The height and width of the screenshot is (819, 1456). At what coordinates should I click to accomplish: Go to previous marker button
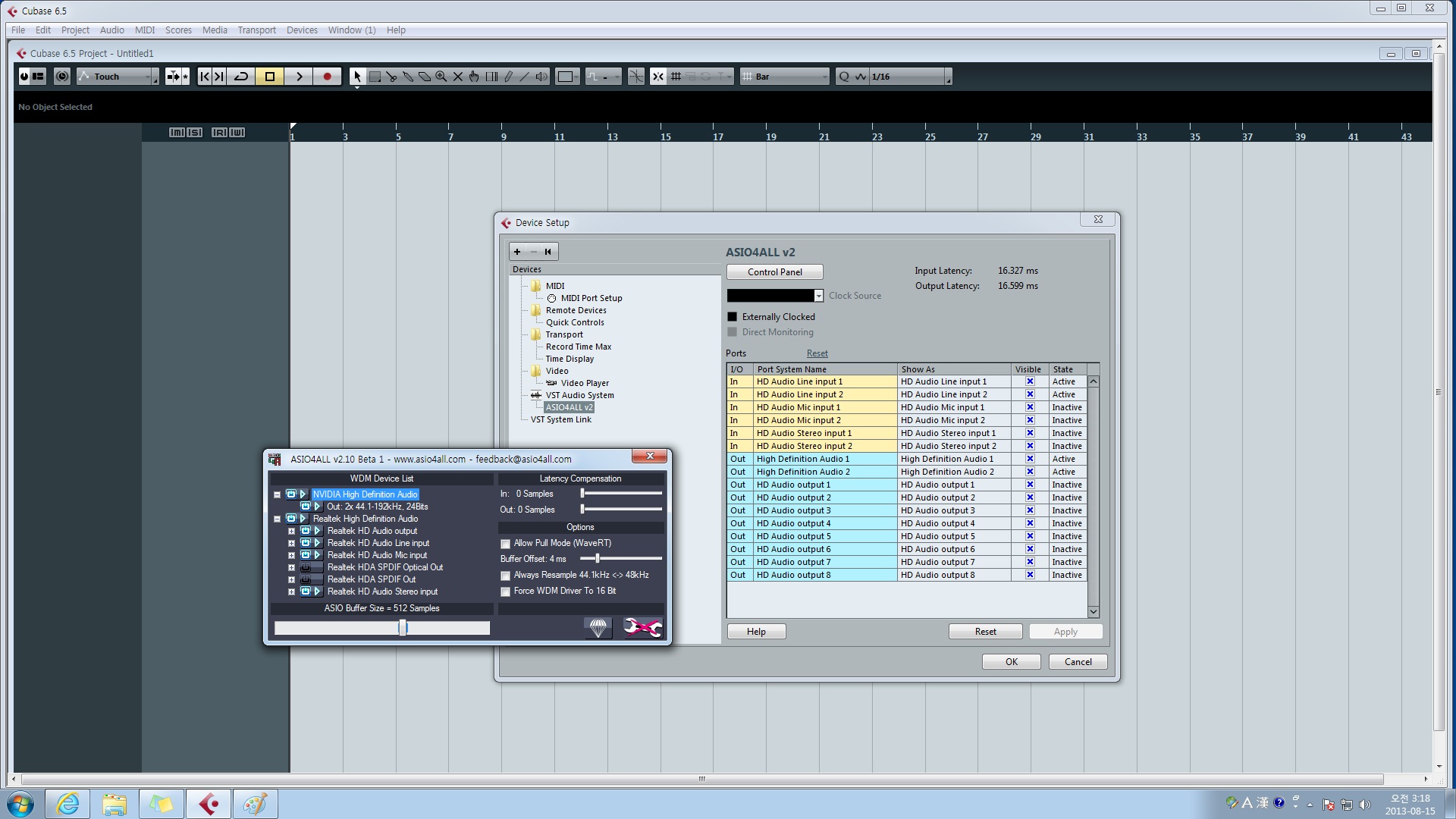(x=205, y=77)
